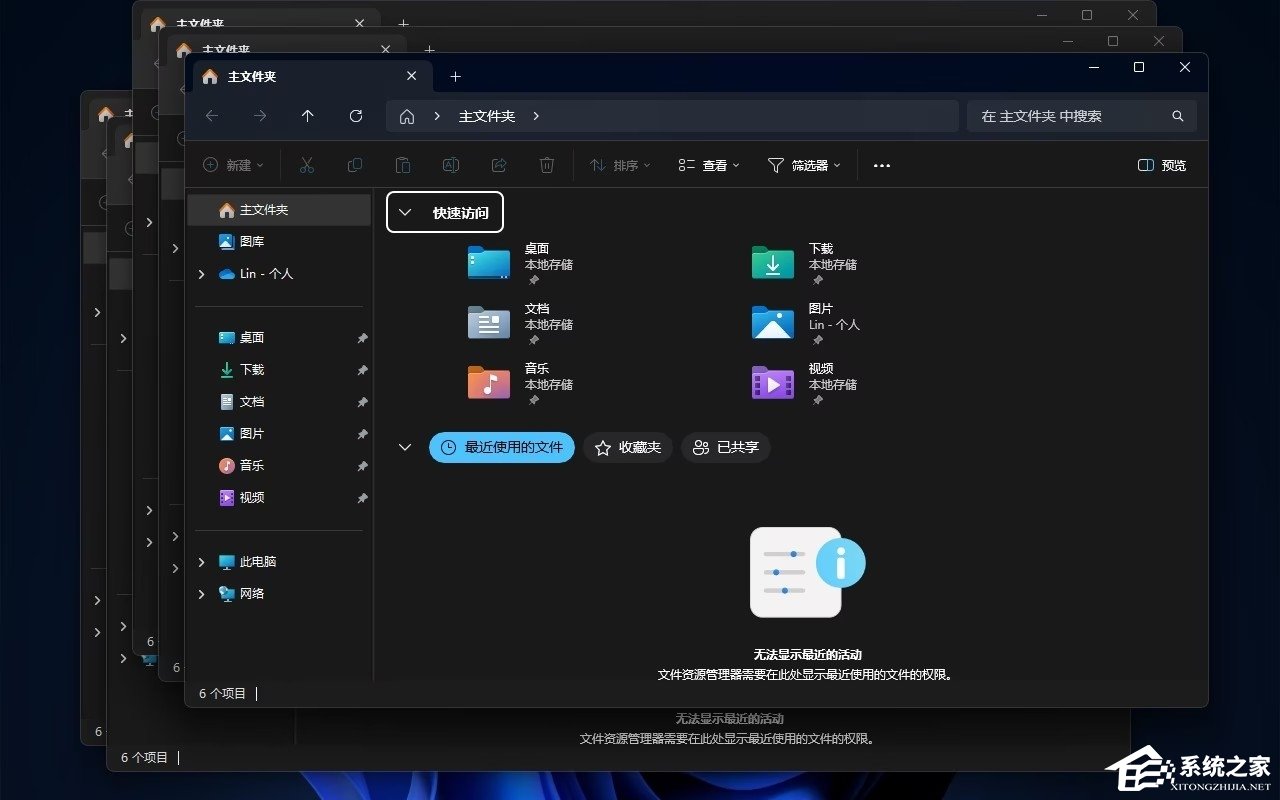Click the Share icon in the toolbar
The image size is (1280, 800).
click(x=498, y=165)
